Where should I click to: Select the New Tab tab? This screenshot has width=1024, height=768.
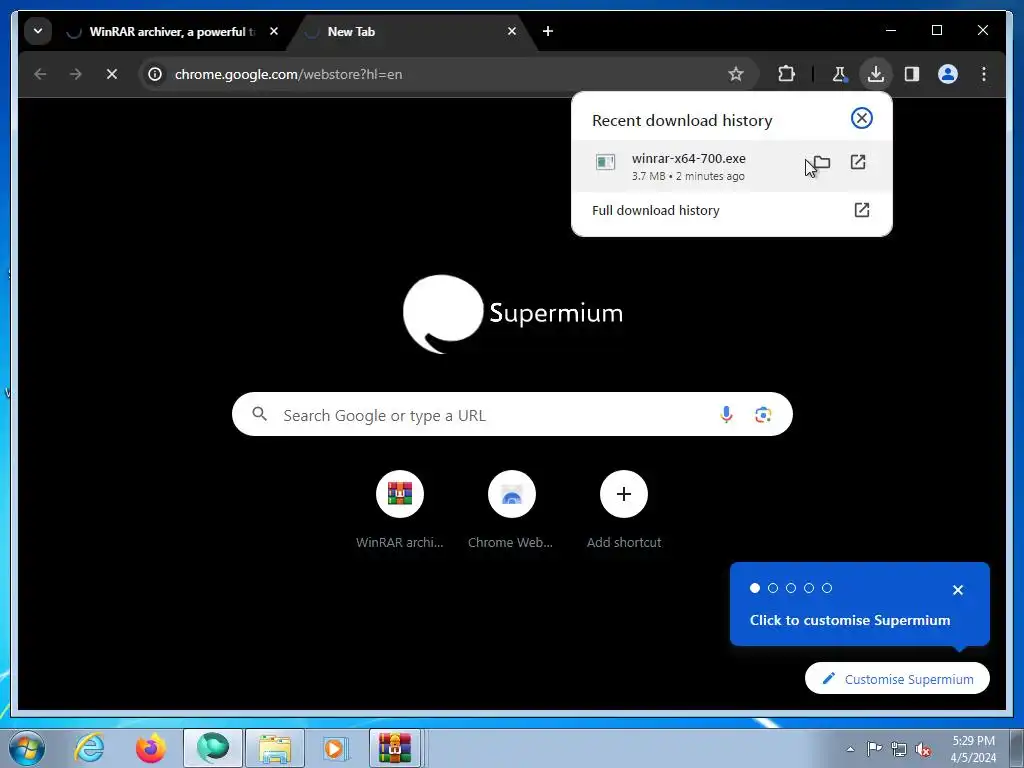pyautogui.click(x=410, y=31)
